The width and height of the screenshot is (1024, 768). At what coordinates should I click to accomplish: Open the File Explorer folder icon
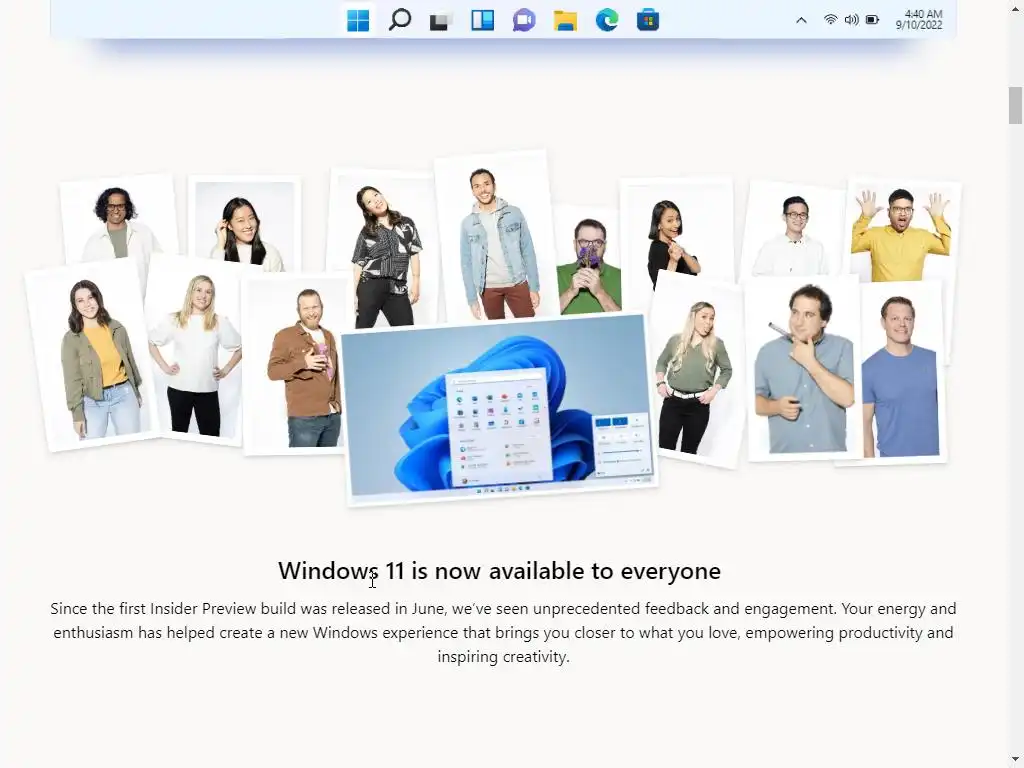pos(565,21)
